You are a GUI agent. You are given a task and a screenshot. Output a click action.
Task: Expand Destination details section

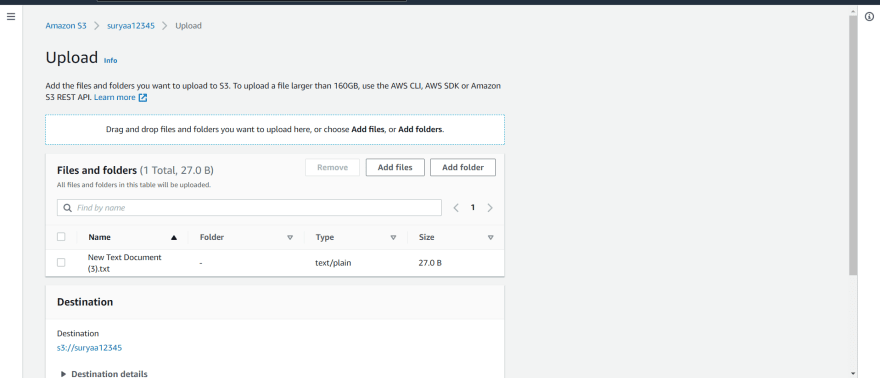coord(103,374)
